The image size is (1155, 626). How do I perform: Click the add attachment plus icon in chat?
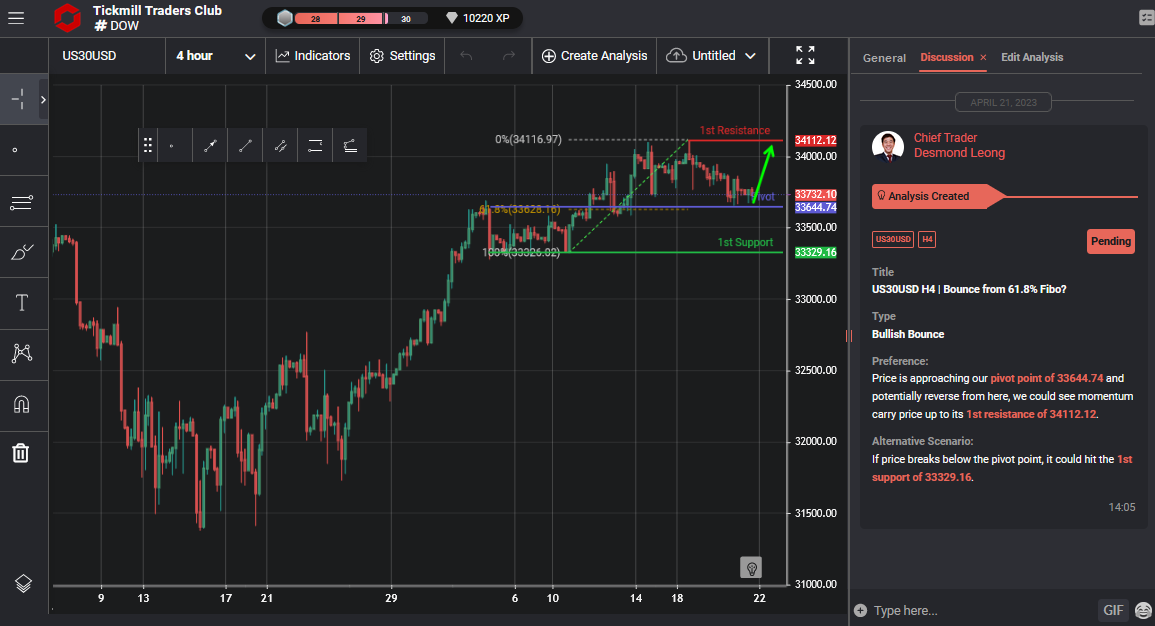860,611
